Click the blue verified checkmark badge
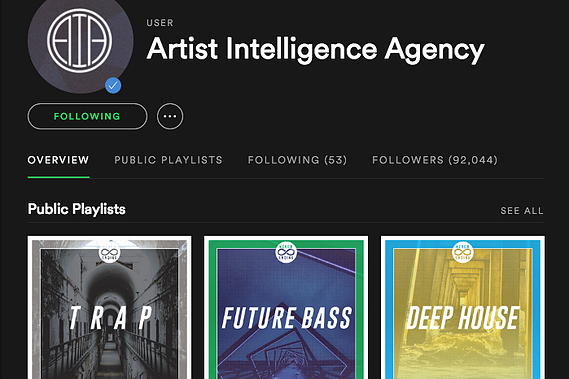Image resolution: width=569 pixels, height=379 pixels. click(113, 86)
